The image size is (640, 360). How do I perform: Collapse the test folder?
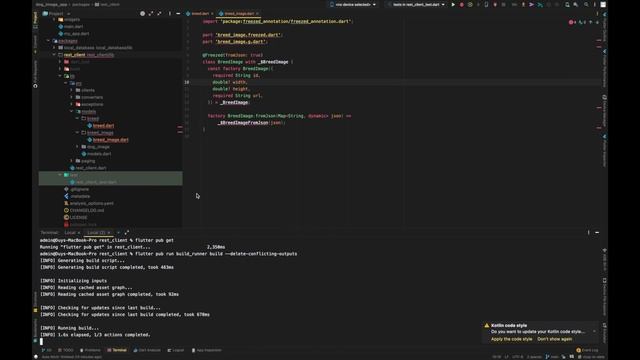pyautogui.click(x=60, y=175)
